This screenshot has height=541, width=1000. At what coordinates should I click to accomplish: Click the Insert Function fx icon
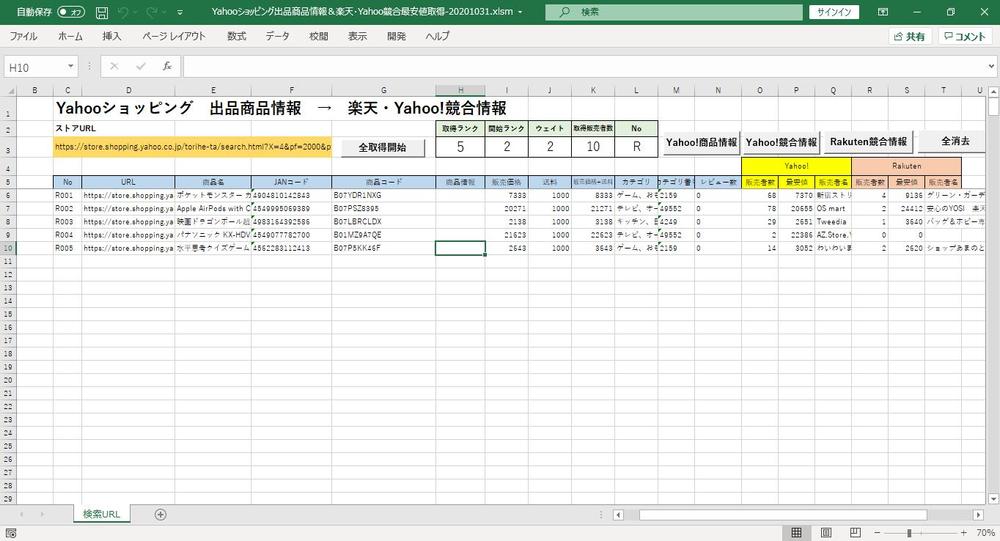click(166, 66)
